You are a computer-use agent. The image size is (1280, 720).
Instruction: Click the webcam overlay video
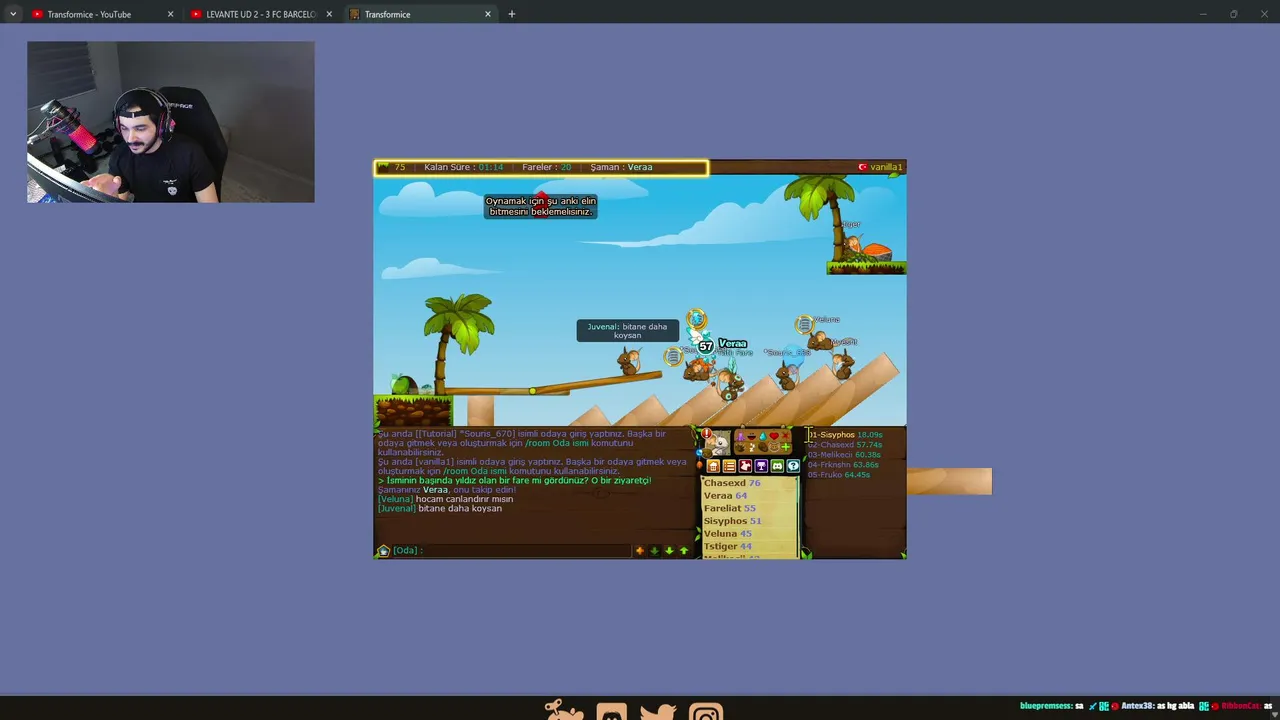click(x=171, y=122)
